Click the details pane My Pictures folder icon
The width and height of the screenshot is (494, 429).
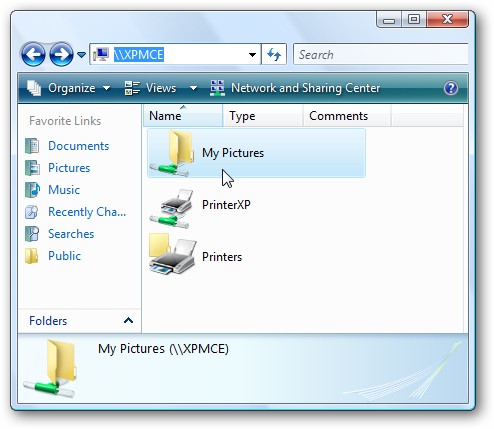point(51,368)
